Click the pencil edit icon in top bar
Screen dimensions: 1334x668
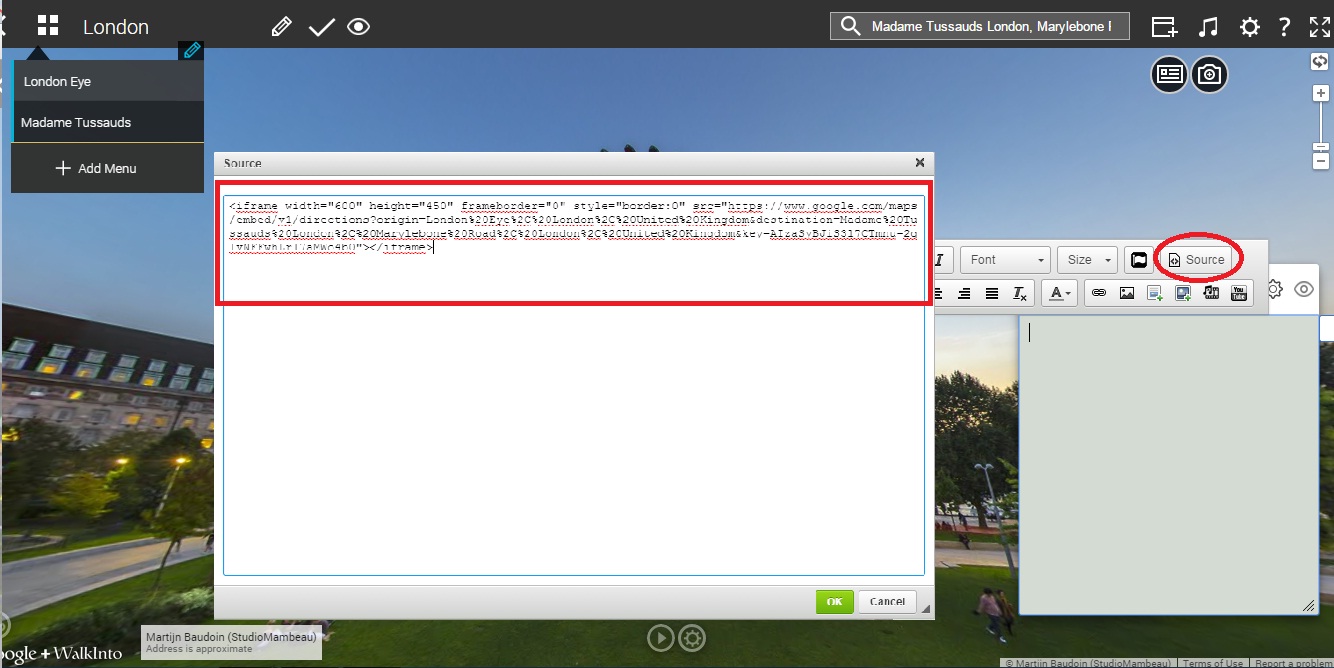(x=282, y=27)
